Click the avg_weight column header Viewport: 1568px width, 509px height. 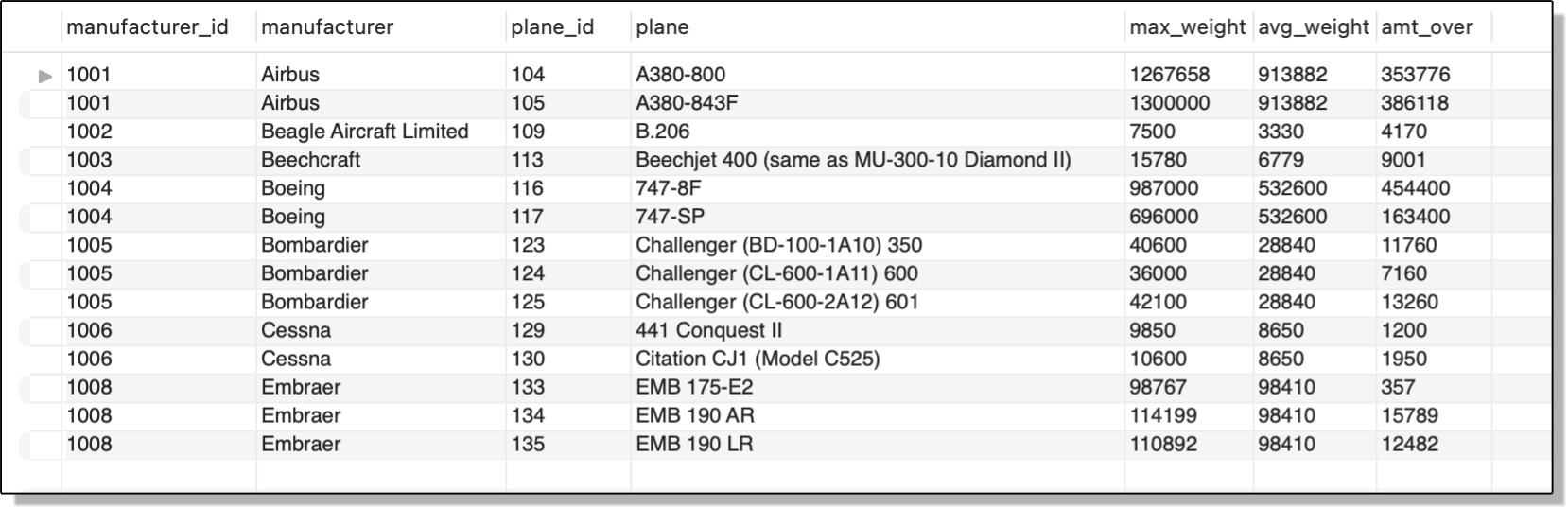[x=1314, y=27]
